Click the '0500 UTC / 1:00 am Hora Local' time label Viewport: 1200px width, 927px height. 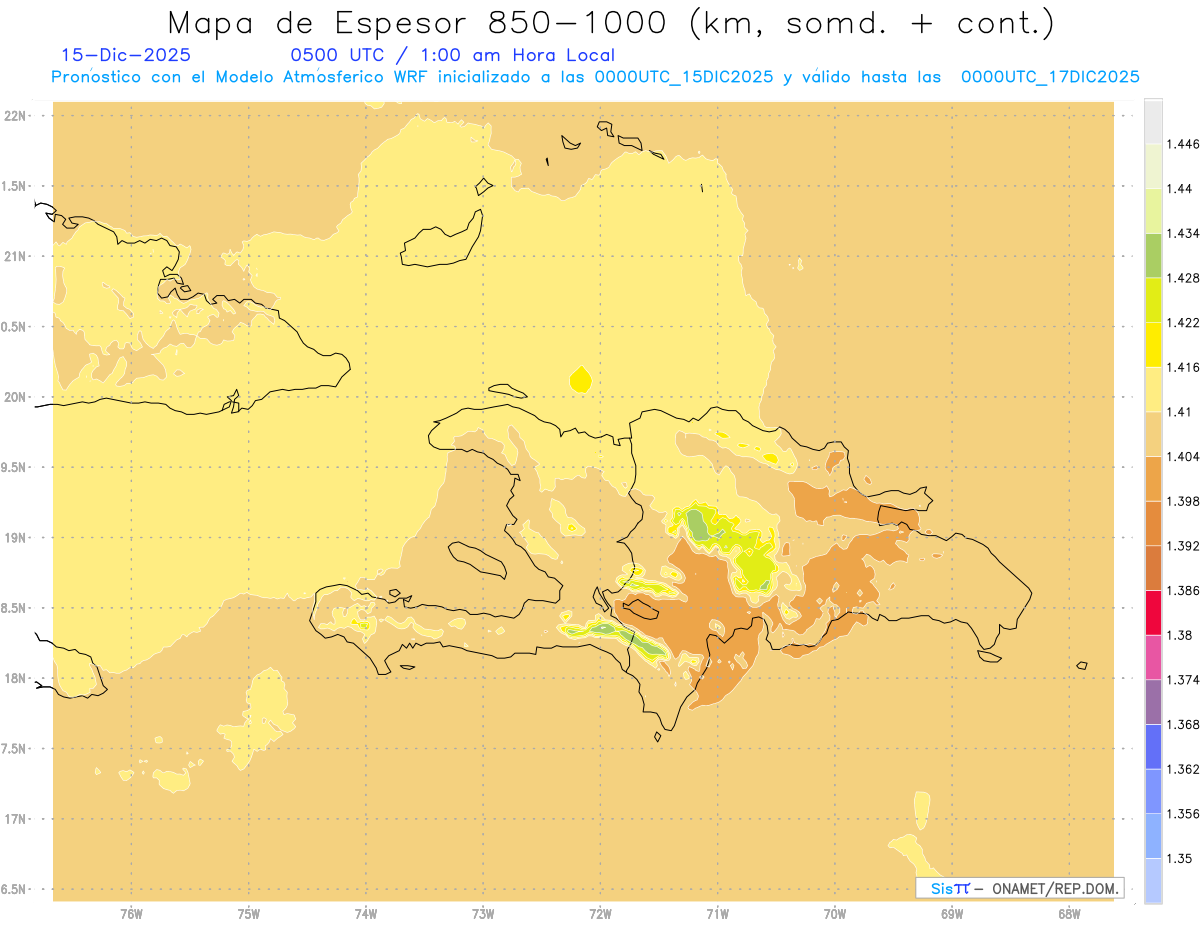453,56
